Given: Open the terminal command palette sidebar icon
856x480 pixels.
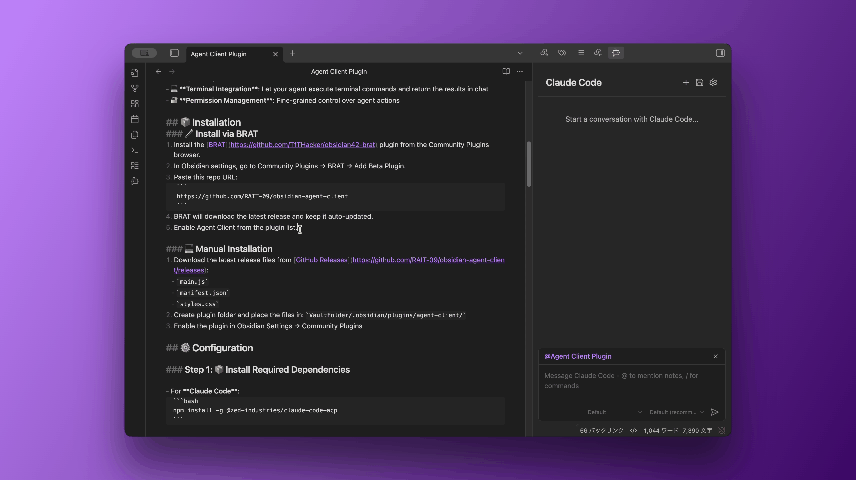Looking at the screenshot, I should coord(134,150).
